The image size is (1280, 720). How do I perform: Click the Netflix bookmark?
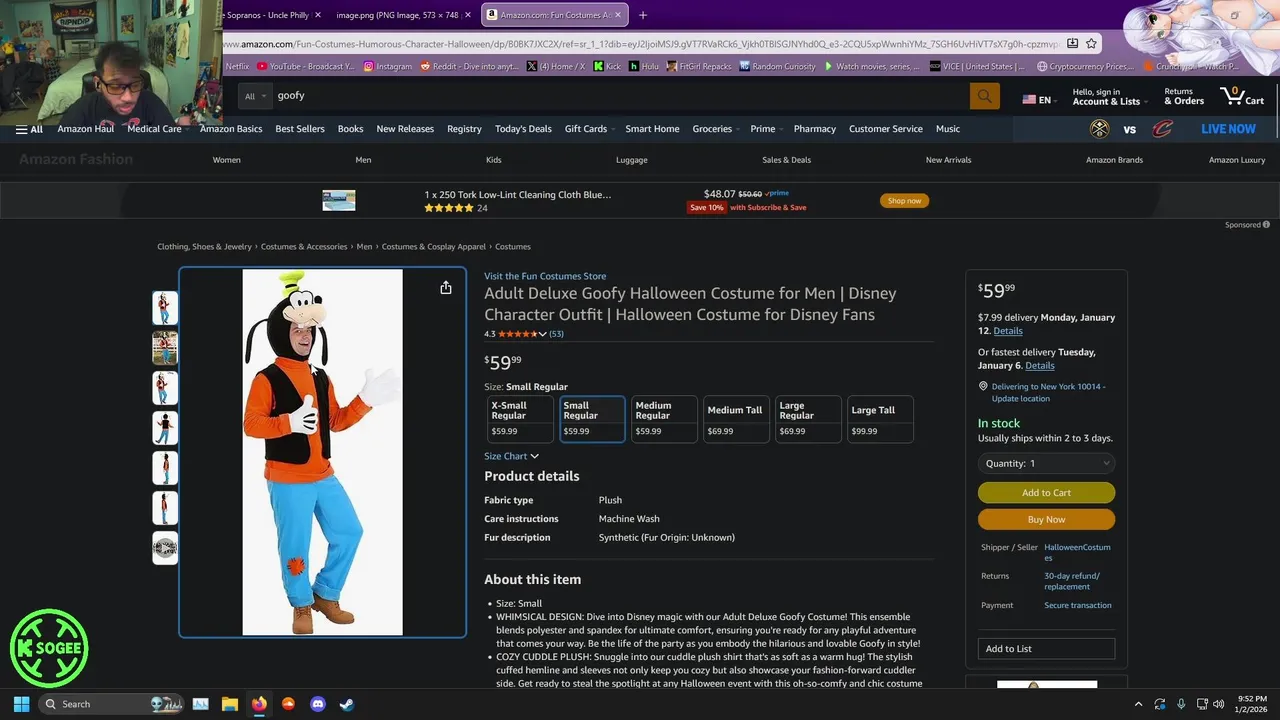coord(236,66)
